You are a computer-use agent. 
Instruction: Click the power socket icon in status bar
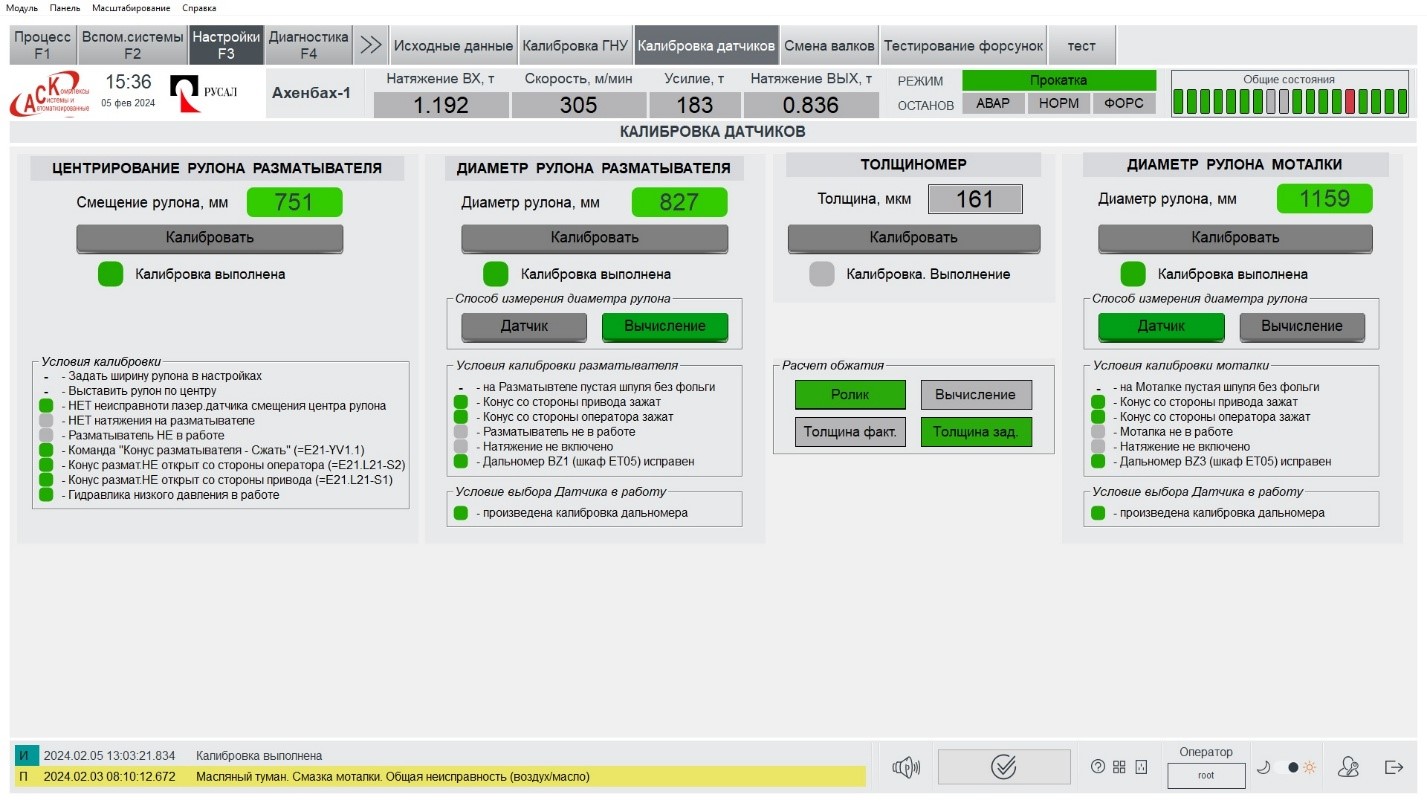pos(1141,767)
